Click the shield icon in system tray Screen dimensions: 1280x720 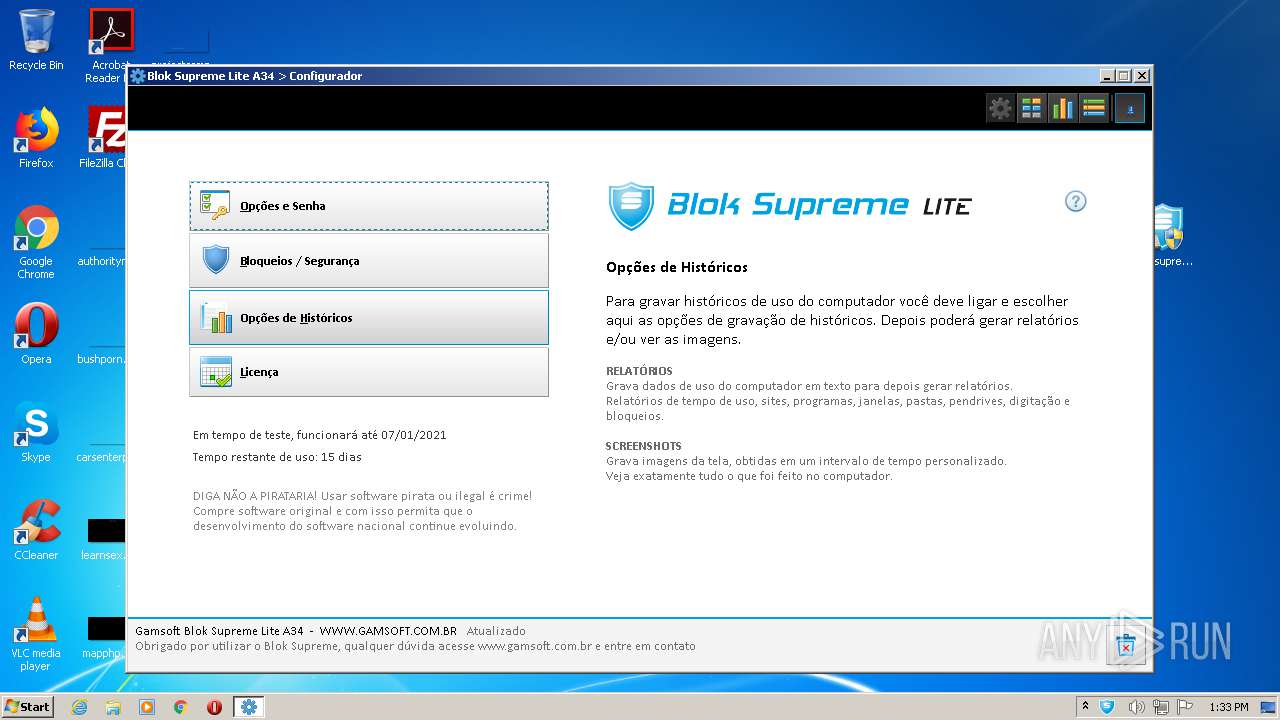coord(1107,707)
